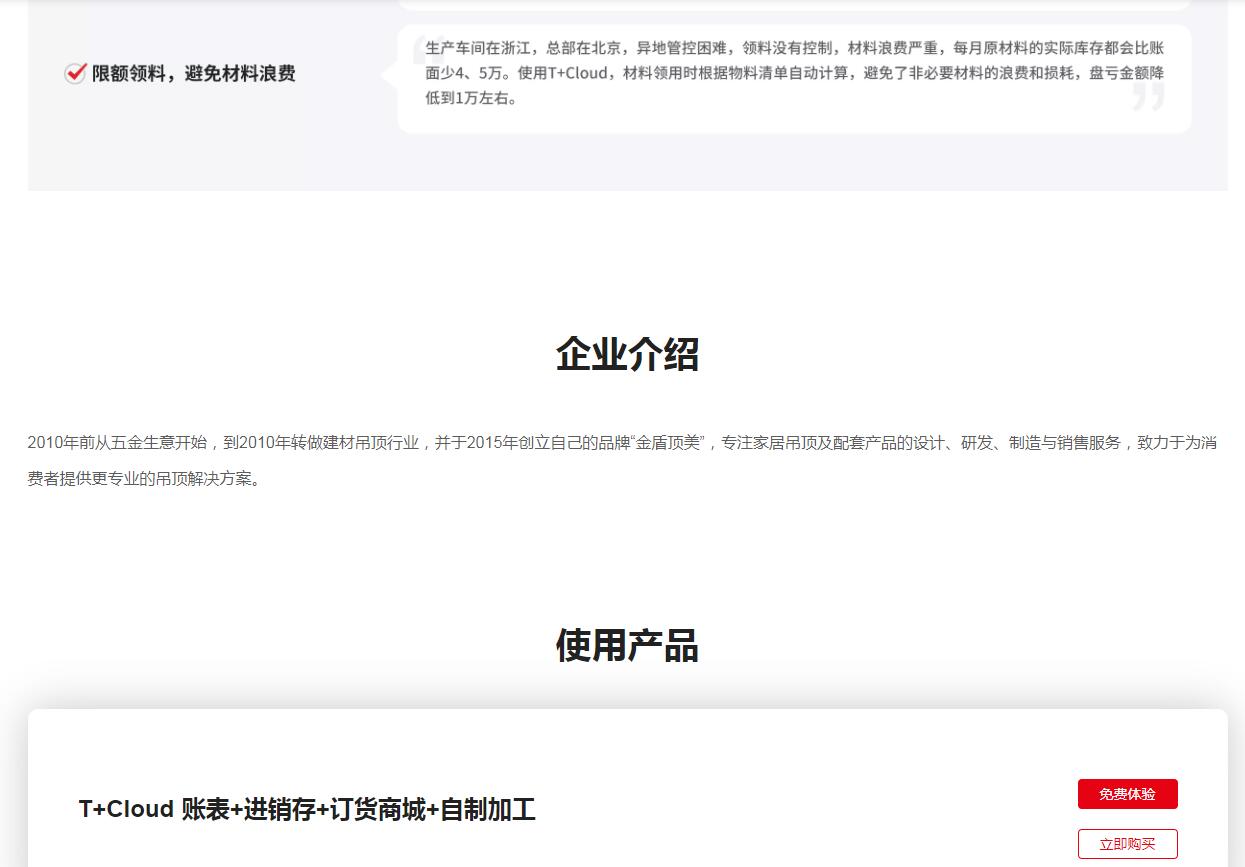Screen dimensions: 1245x867
Task: Click the text line 费者提供更专业的吊顶解决方案
Action: (x=146, y=478)
